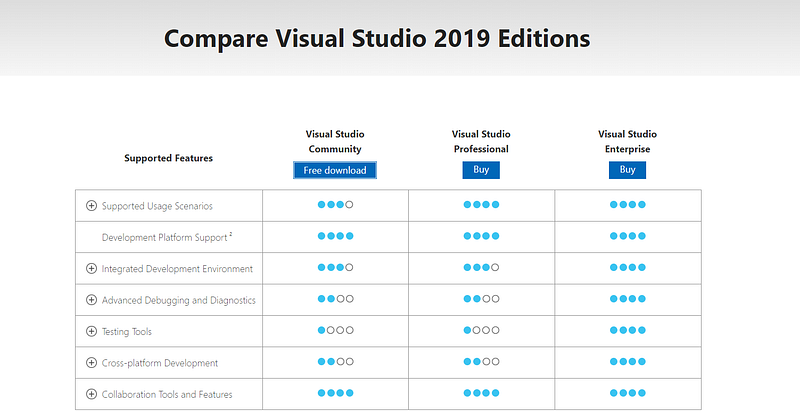
Task: Click the Supported Features column heading
Action: [x=168, y=158]
